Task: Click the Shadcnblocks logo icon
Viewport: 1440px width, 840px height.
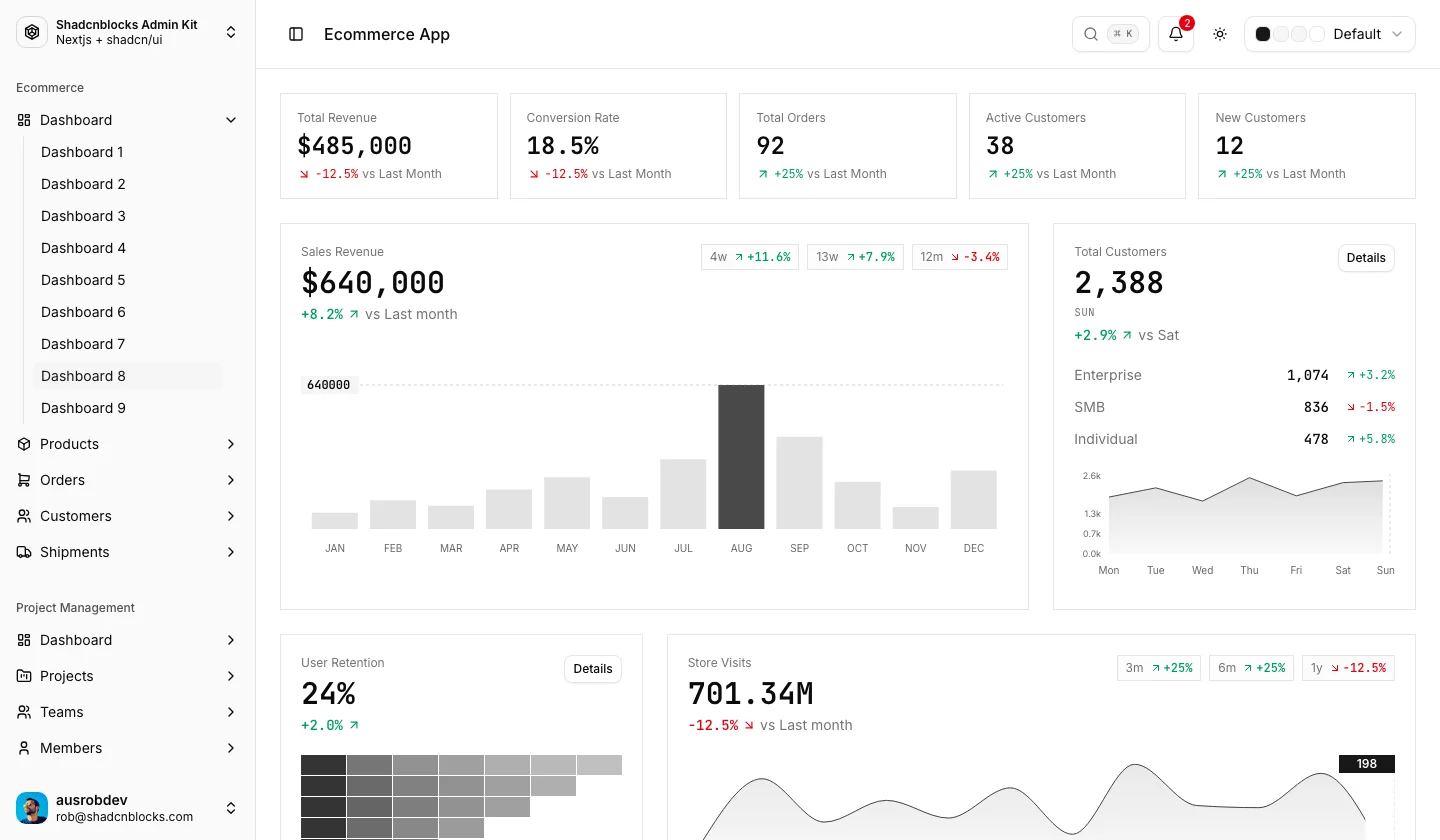Action: point(32,32)
